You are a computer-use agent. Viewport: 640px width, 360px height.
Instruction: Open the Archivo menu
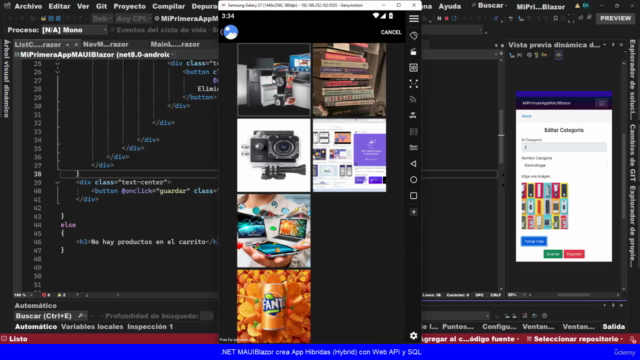28,6
